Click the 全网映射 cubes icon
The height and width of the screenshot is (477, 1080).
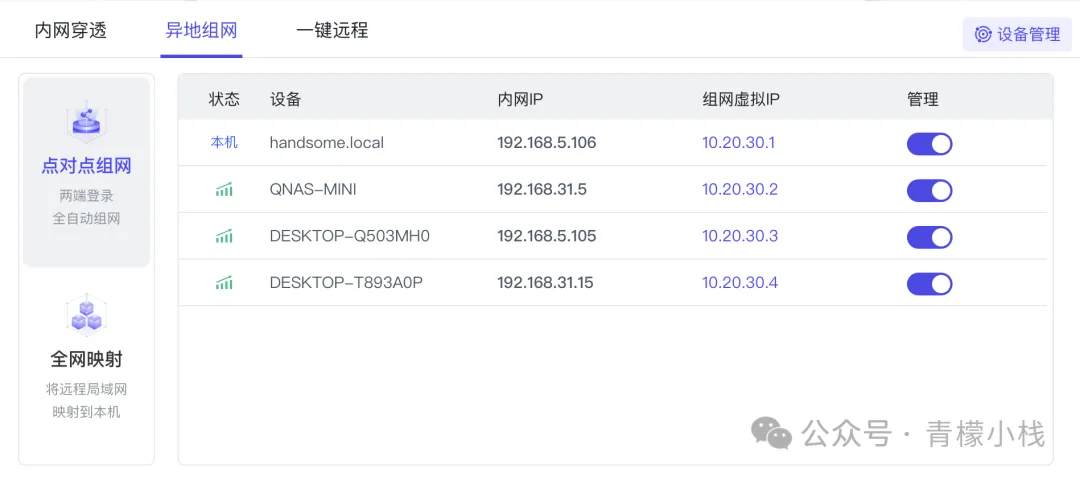[x=86, y=314]
